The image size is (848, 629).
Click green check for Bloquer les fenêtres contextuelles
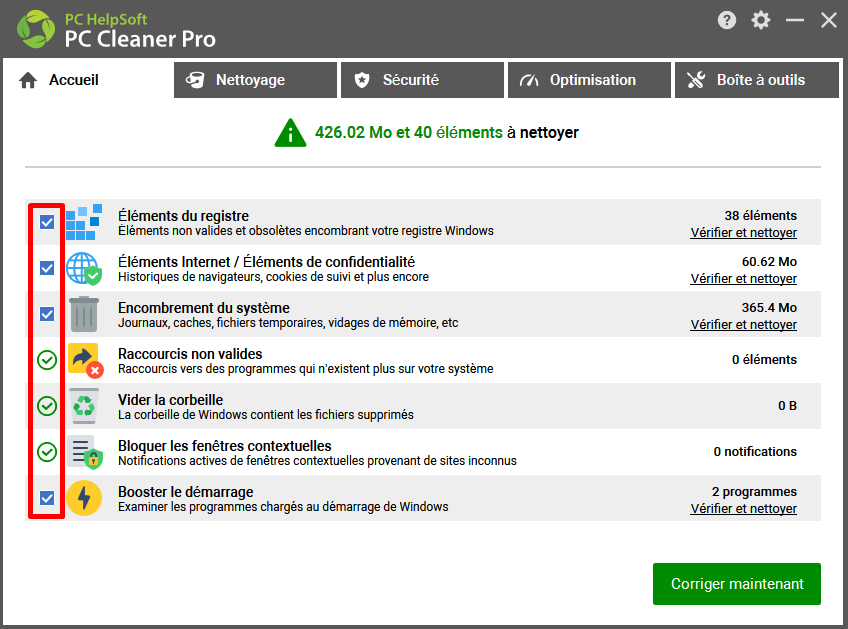tap(47, 452)
